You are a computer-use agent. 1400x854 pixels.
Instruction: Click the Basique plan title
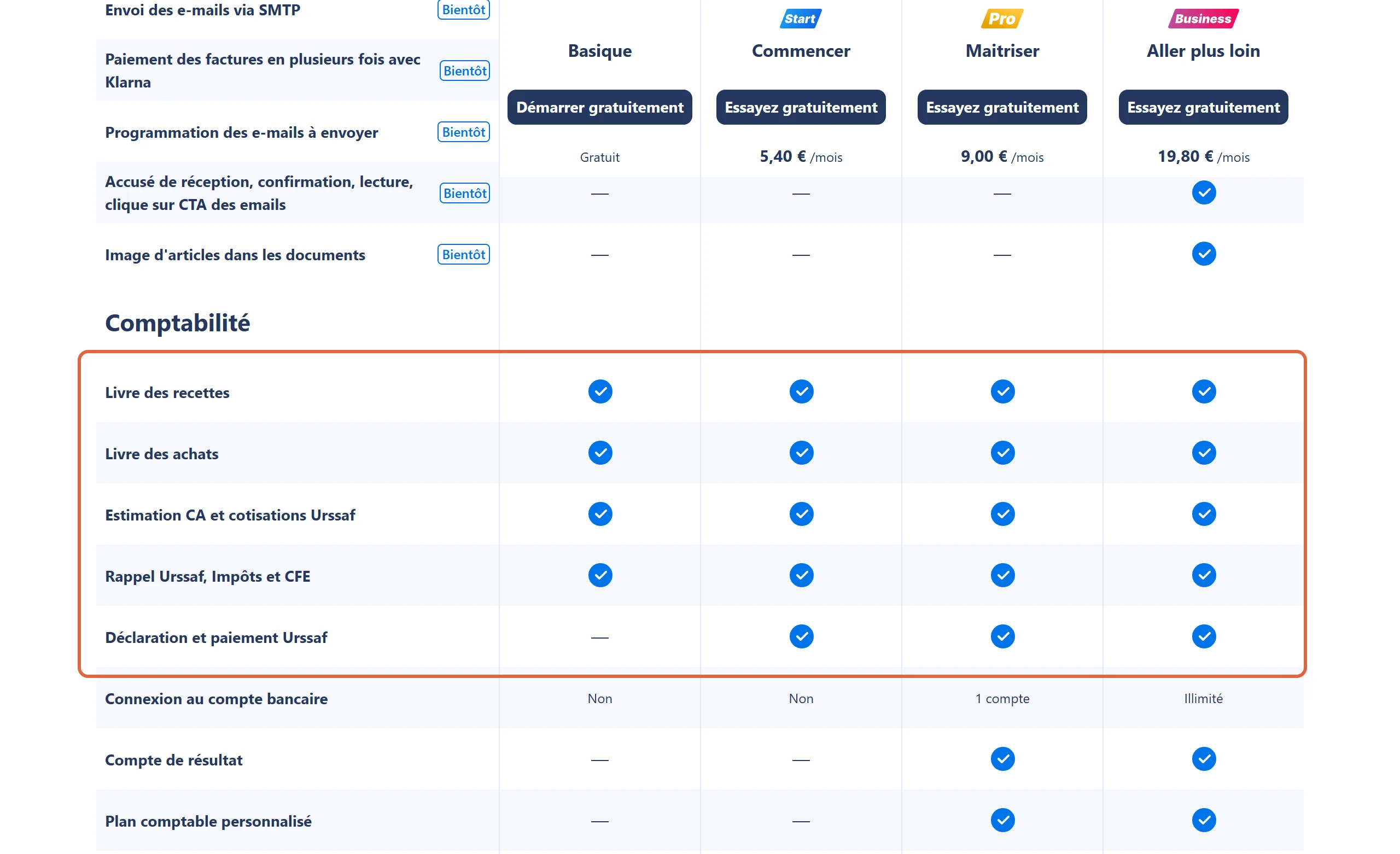(599, 50)
